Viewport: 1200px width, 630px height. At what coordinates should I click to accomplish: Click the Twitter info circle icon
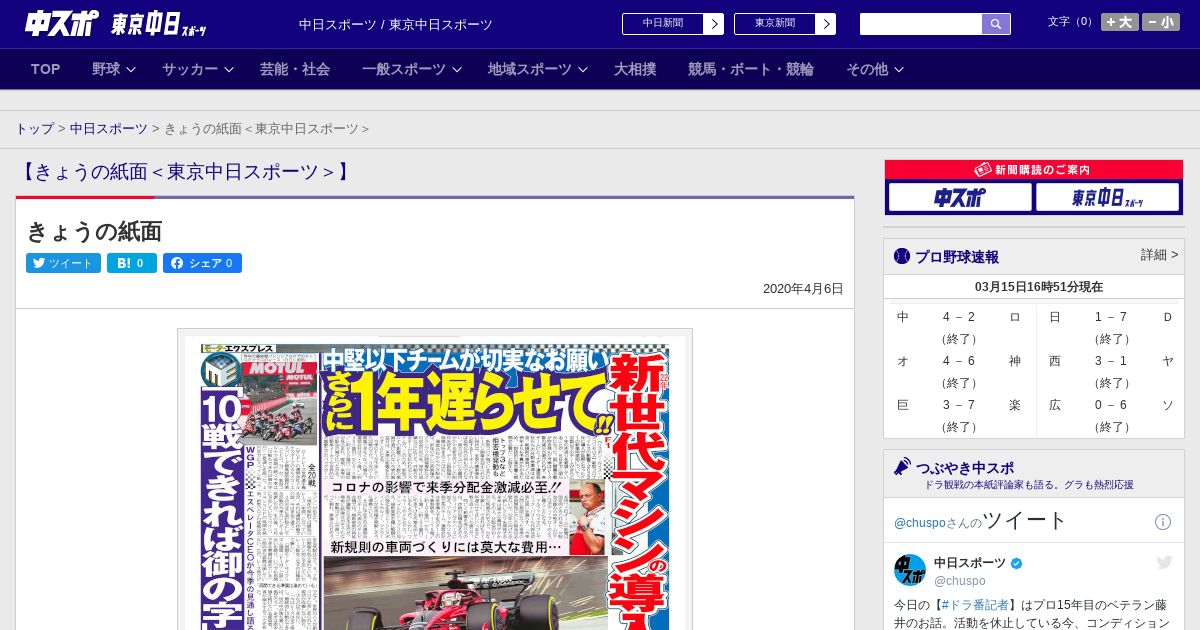pyautogui.click(x=1163, y=522)
